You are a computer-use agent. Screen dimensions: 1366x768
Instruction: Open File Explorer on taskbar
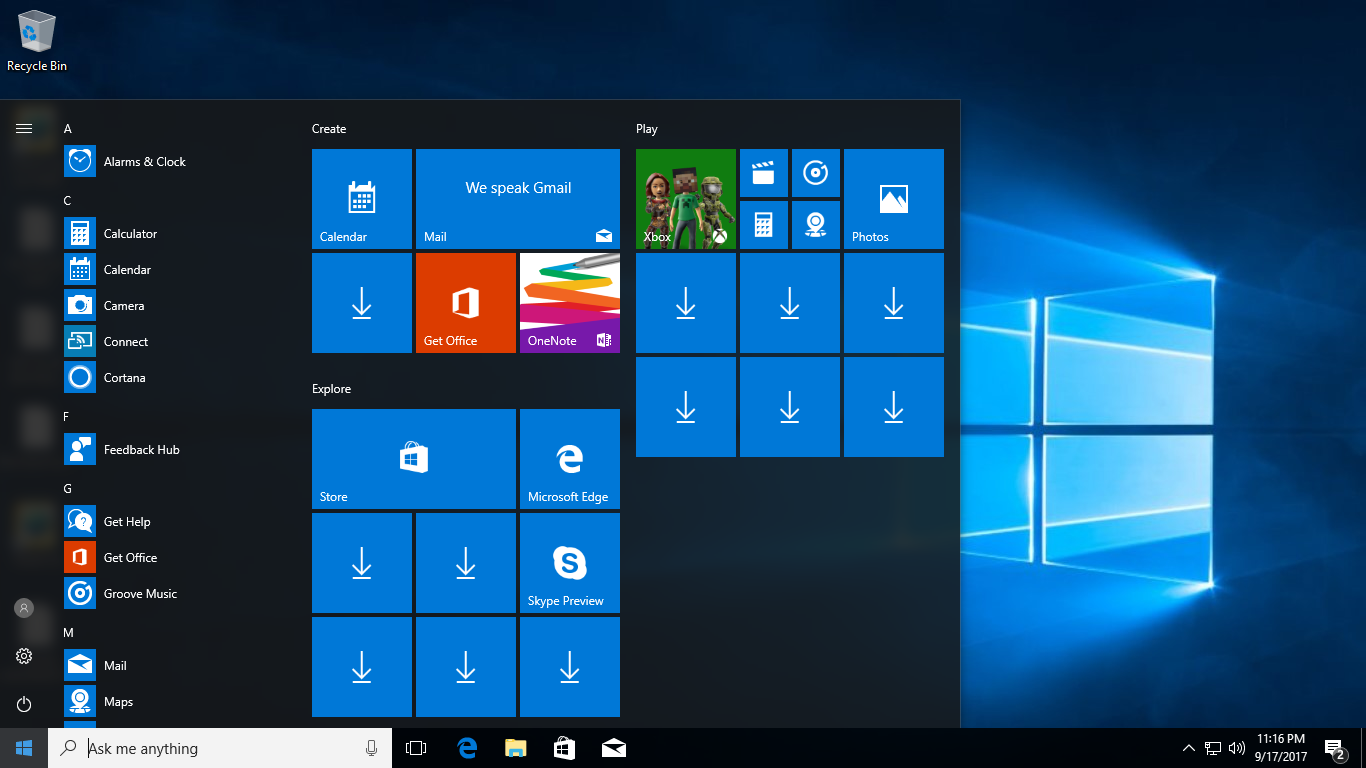pos(515,748)
